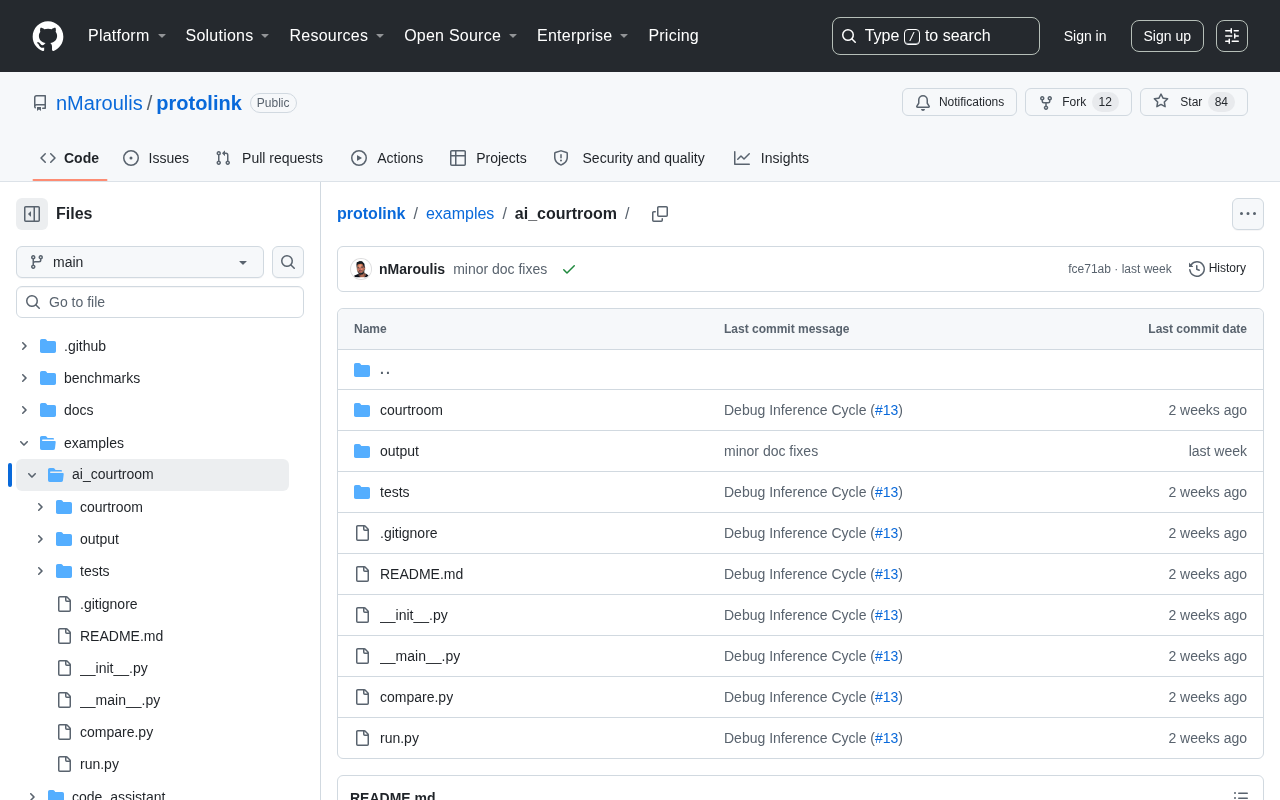Image resolution: width=1280 pixels, height=800 pixels.
Task: Click the Sign in link
Action: point(1085,36)
